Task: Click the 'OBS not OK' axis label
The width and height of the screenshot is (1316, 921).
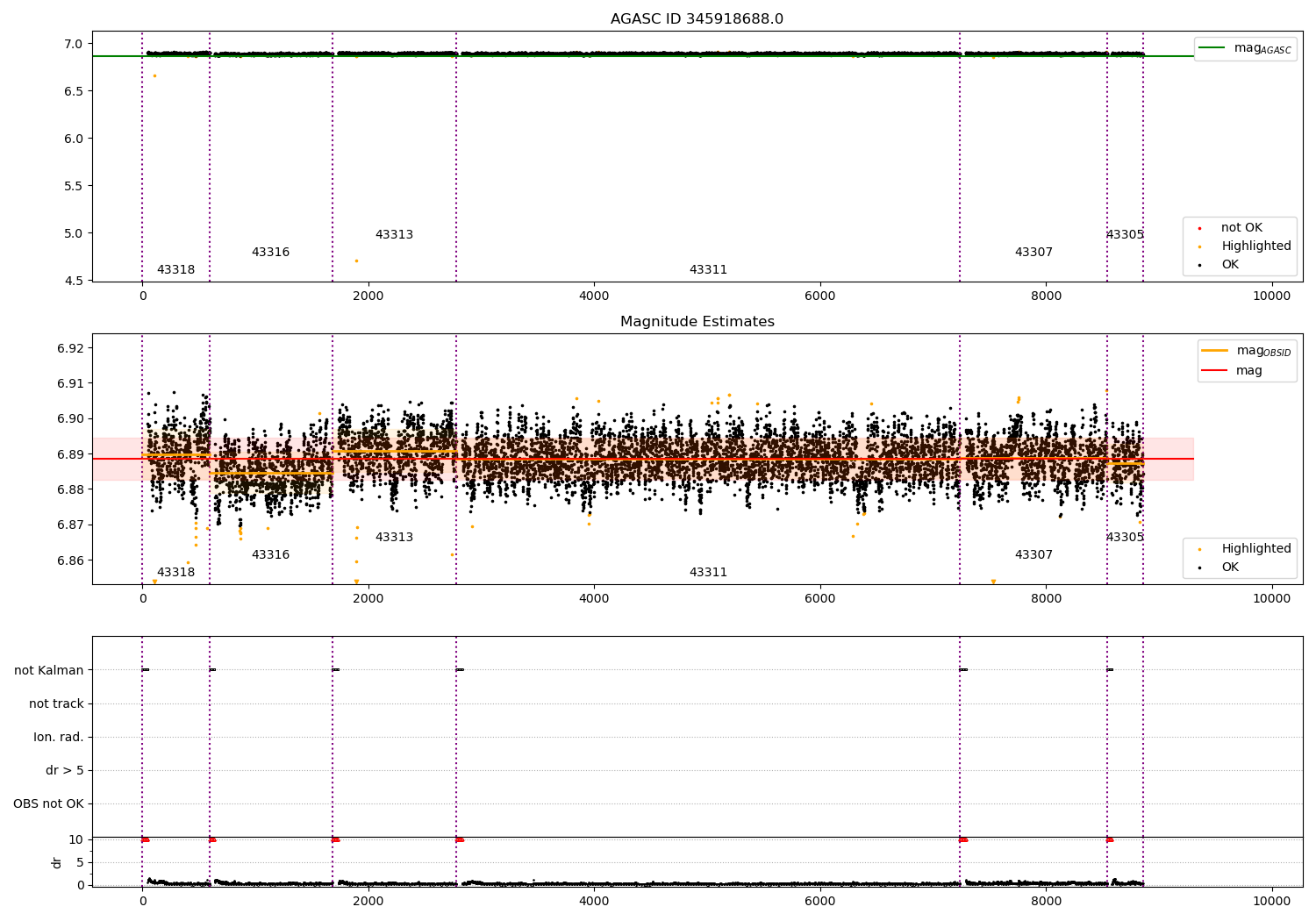Action: click(48, 803)
